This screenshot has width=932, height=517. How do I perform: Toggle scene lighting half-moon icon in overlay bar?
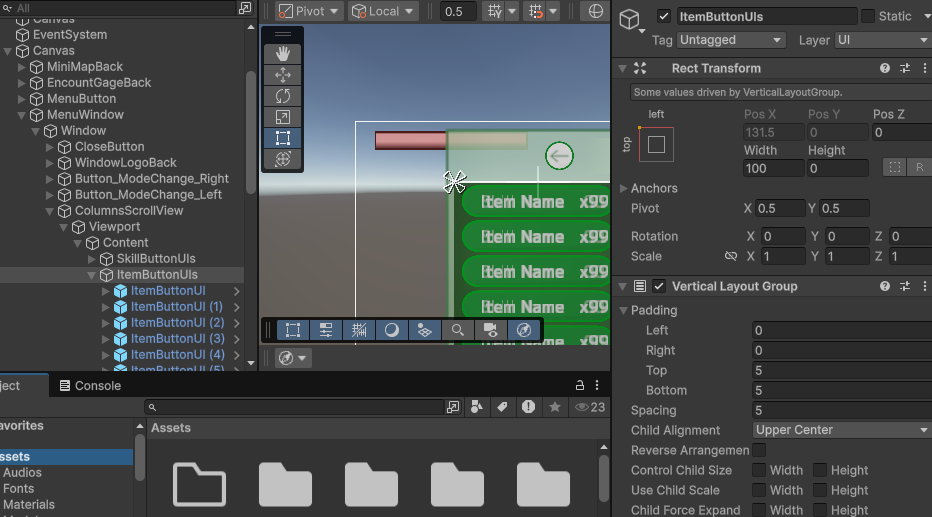(x=392, y=329)
